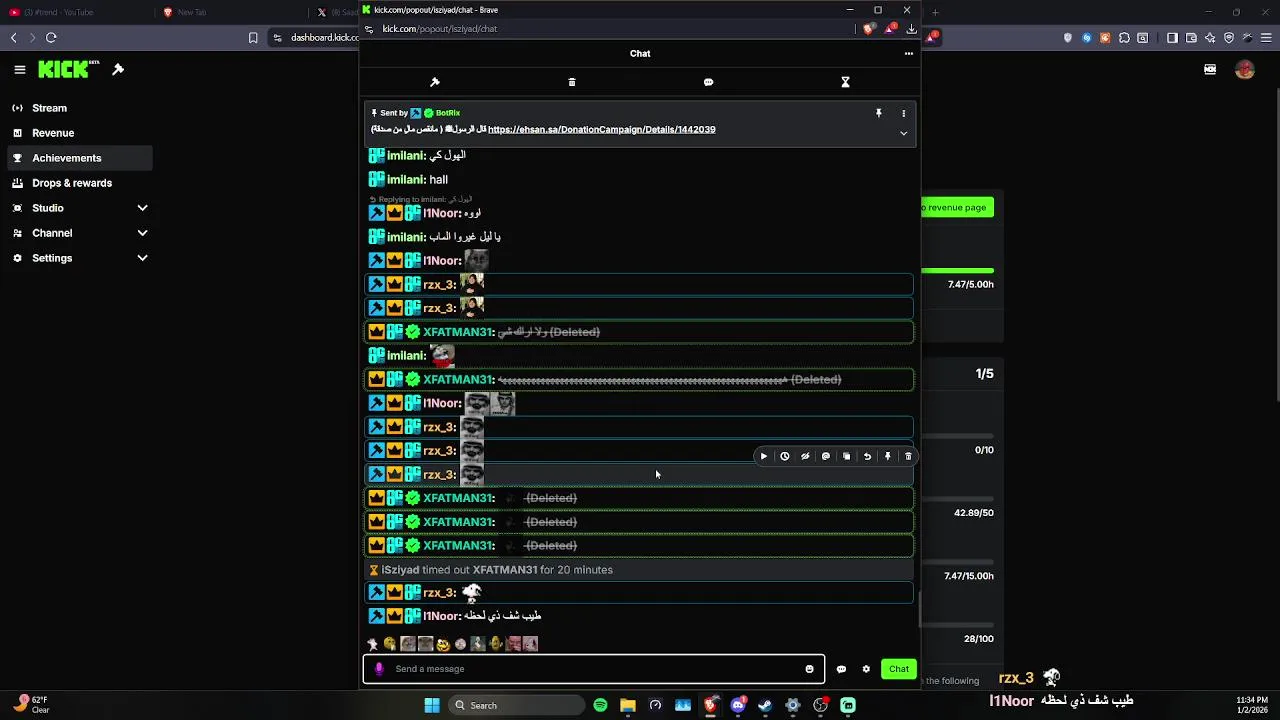The image size is (1280, 720).
Task: Click the taskbar Search box
Action: [516, 705]
